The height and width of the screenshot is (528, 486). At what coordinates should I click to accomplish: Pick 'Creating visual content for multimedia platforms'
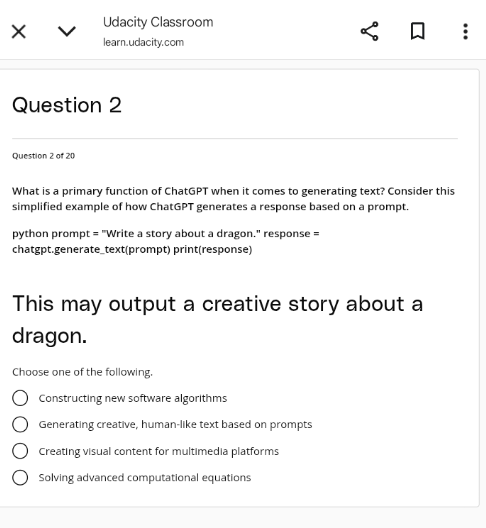(20, 451)
